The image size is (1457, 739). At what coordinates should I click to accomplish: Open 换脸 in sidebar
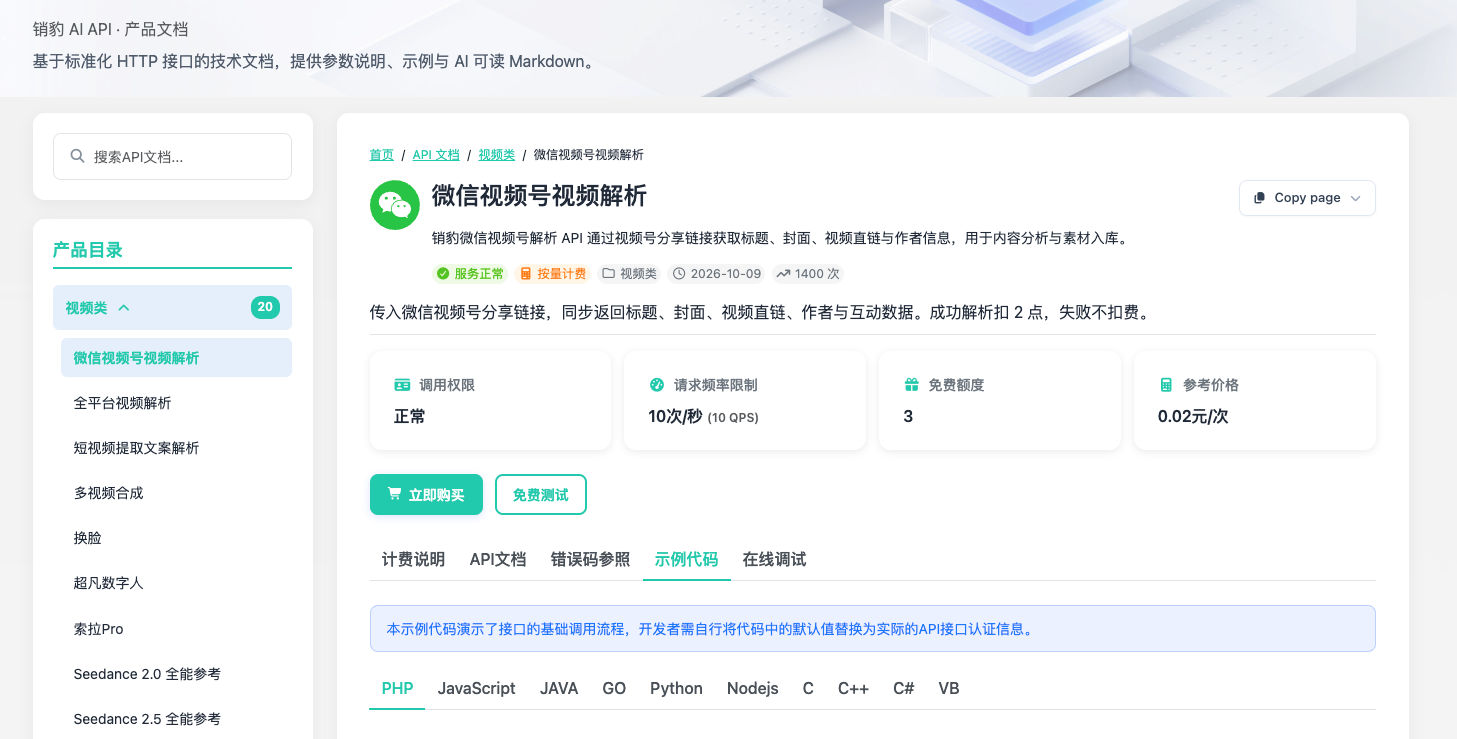coord(176,538)
